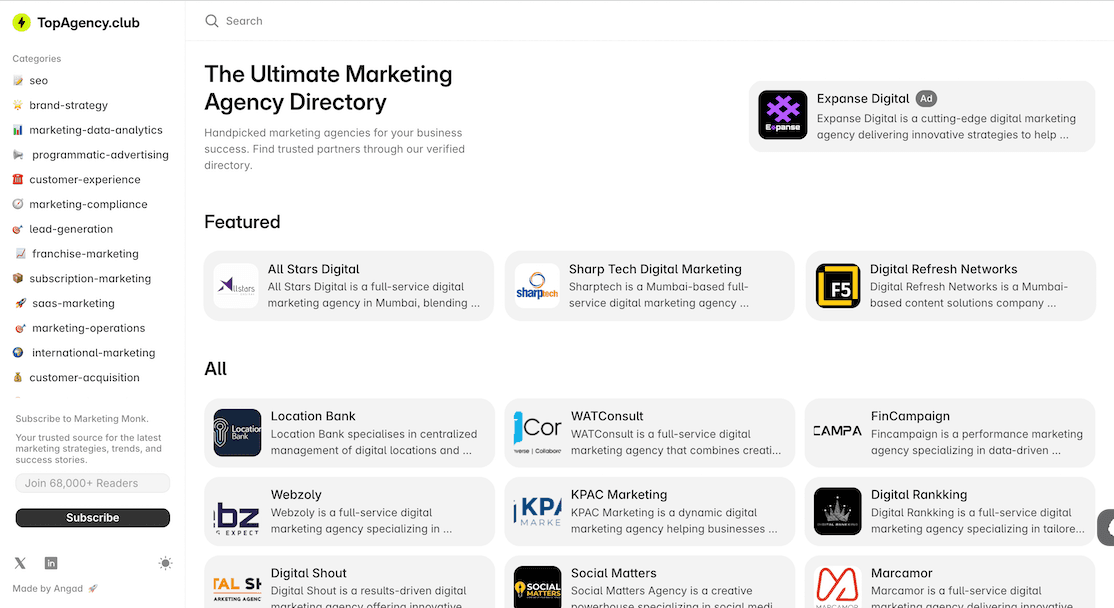Viewport: 1114px width, 608px height.
Task: Open the WATConsult agency listing
Action: (650, 433)
